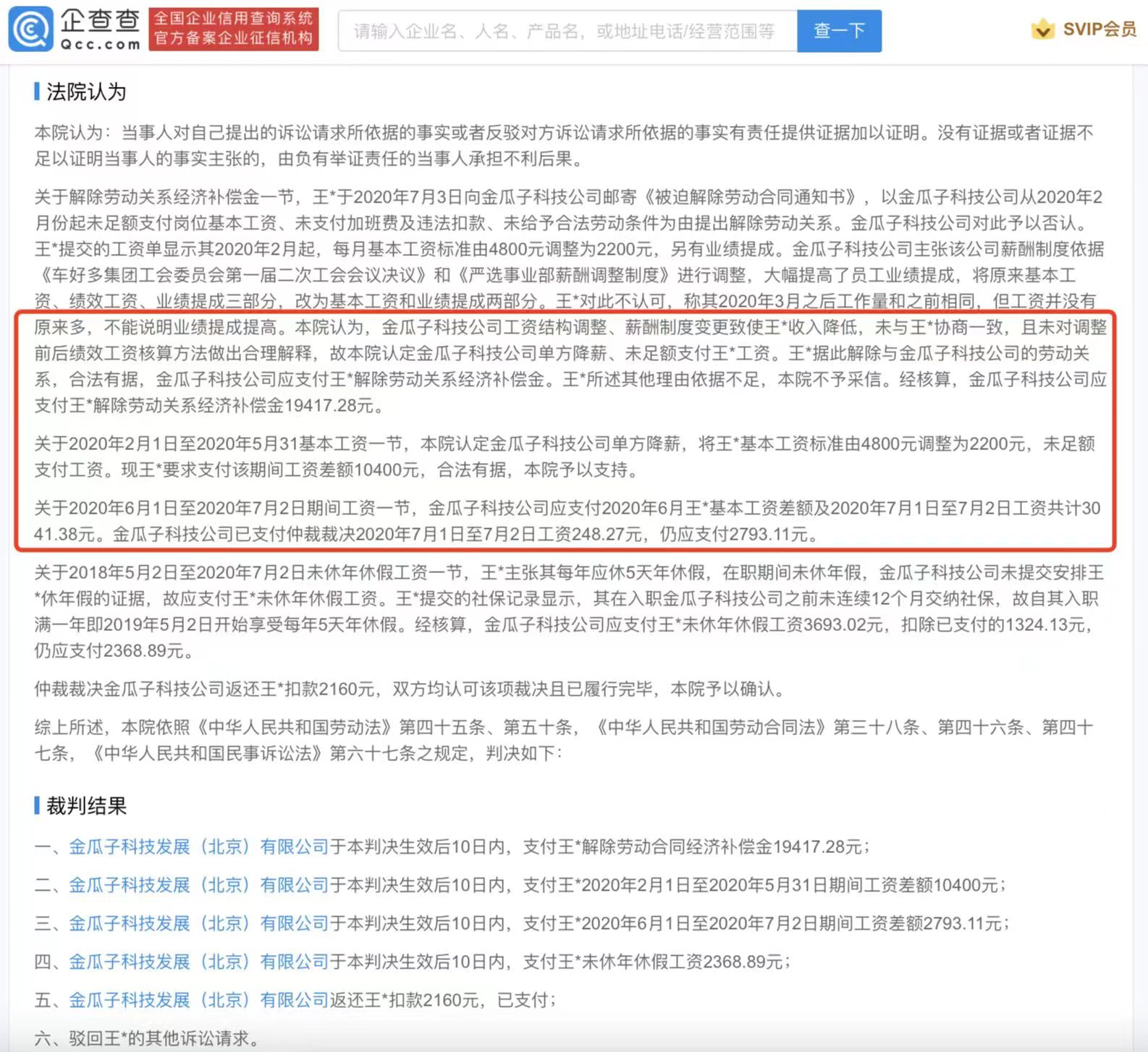This screenshot has height=1052, width=1148.
Task: Click the text 工资差额10400元 in item 二
Action: pyautogui.click(x=931, y=885)
